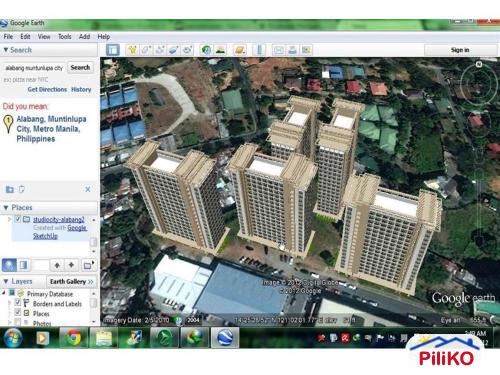
Task: Start the Record a Tour tool
Action: [x=187, y=50]
